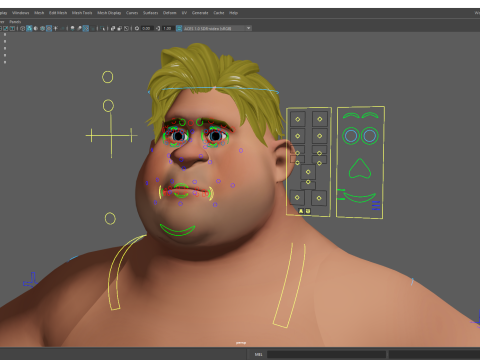
Task: Toggle Use Default Material icon
Action: [36, 28]
